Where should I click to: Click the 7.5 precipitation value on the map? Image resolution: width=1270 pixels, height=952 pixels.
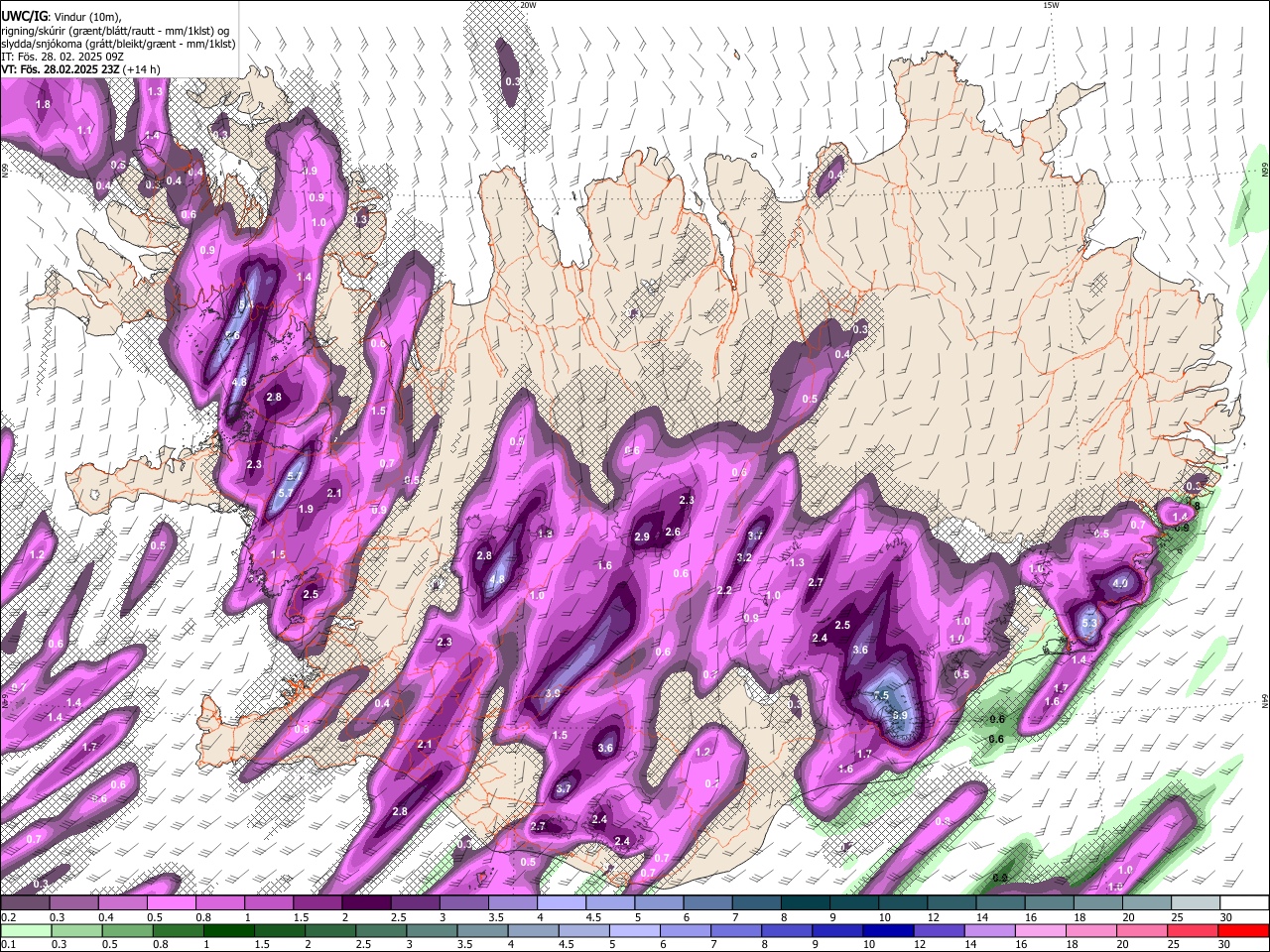click(x=881, y=696)
